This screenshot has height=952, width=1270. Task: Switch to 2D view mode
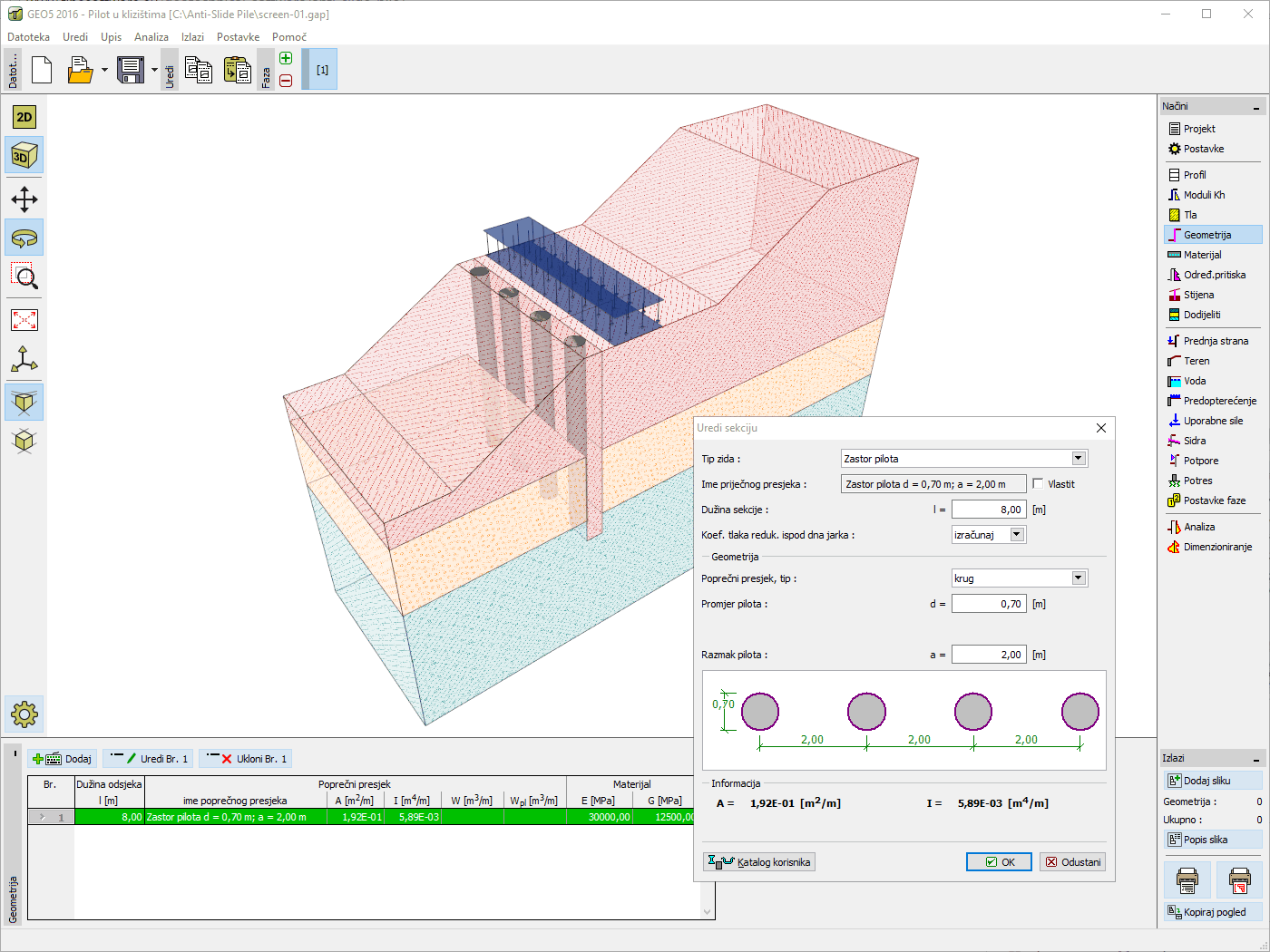24,117
